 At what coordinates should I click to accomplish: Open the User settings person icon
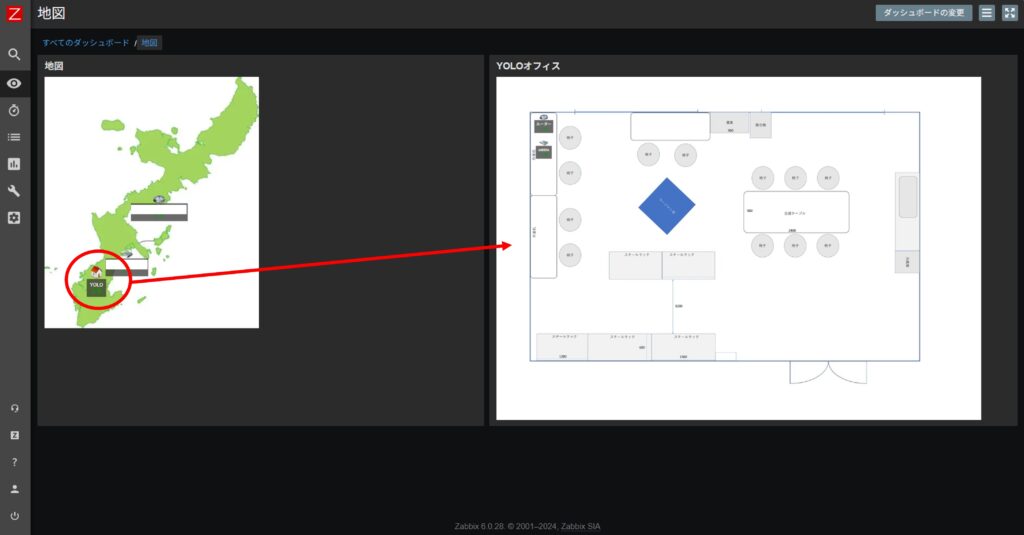[x=14, y=489]
